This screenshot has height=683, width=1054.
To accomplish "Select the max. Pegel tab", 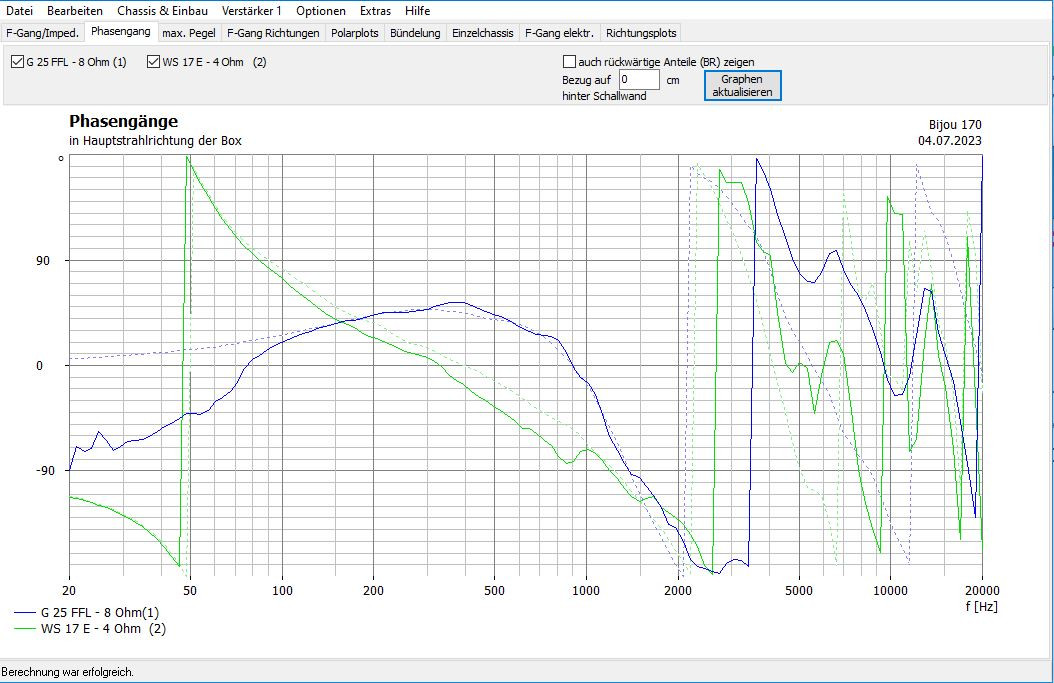I will click(188, 33).
